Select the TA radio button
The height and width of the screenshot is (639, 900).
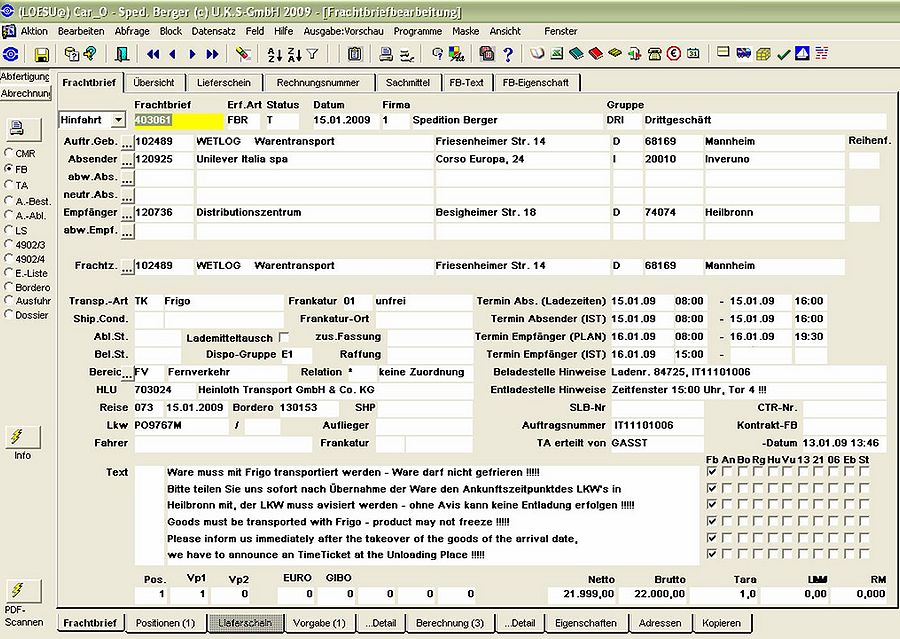pos(9,185)
